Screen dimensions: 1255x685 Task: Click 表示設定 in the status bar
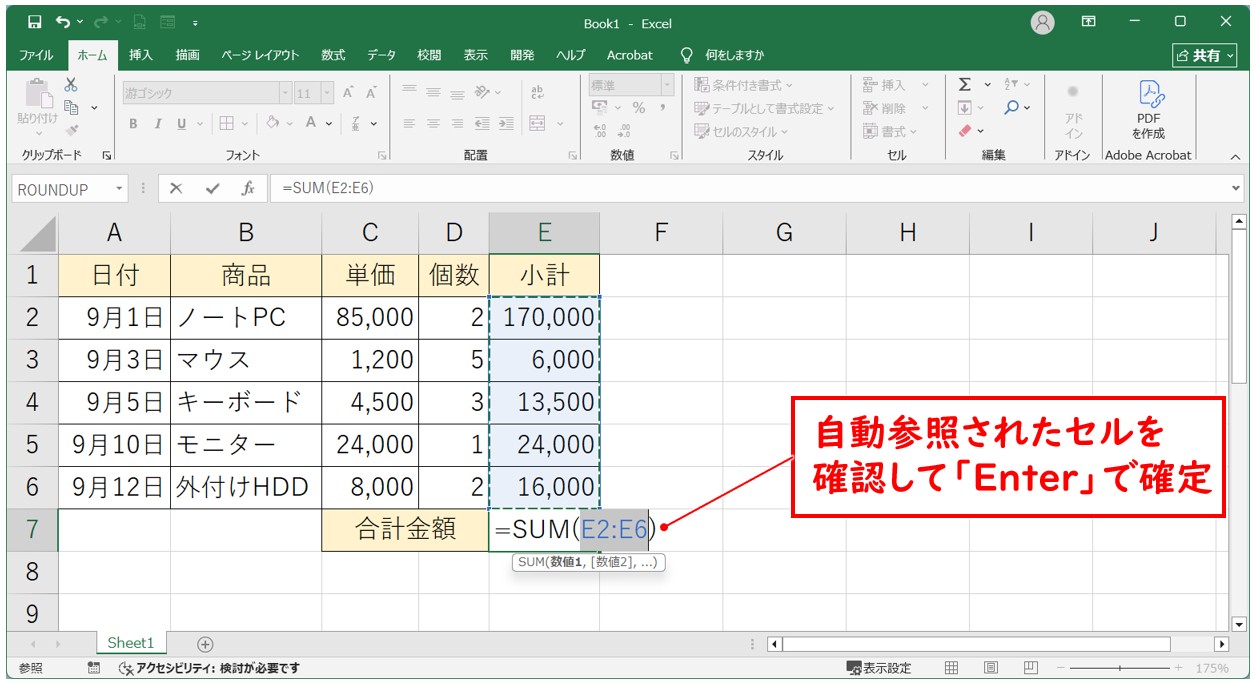pyautogui.click(x=879, y=668)
